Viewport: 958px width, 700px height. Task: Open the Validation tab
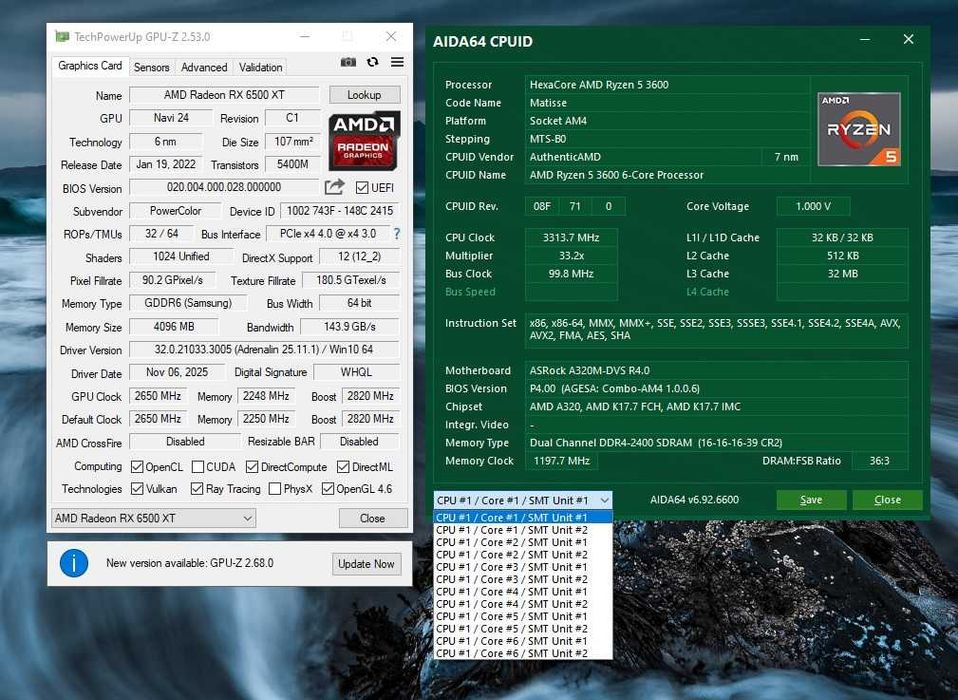point(260,67)
